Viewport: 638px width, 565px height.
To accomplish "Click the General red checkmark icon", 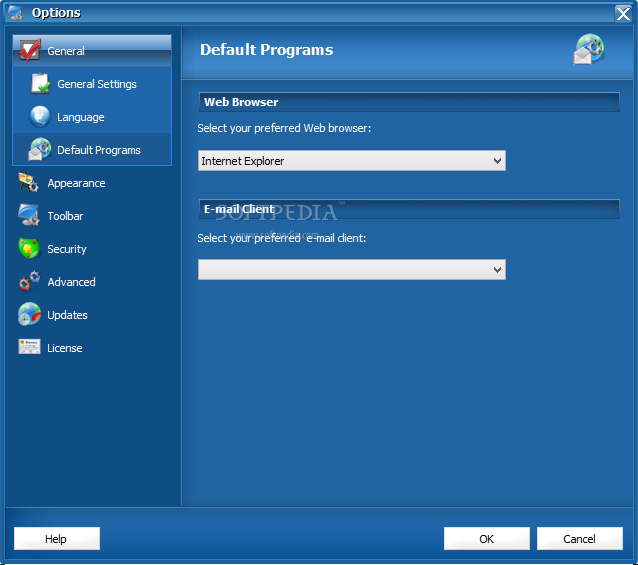I will [29, 50].
